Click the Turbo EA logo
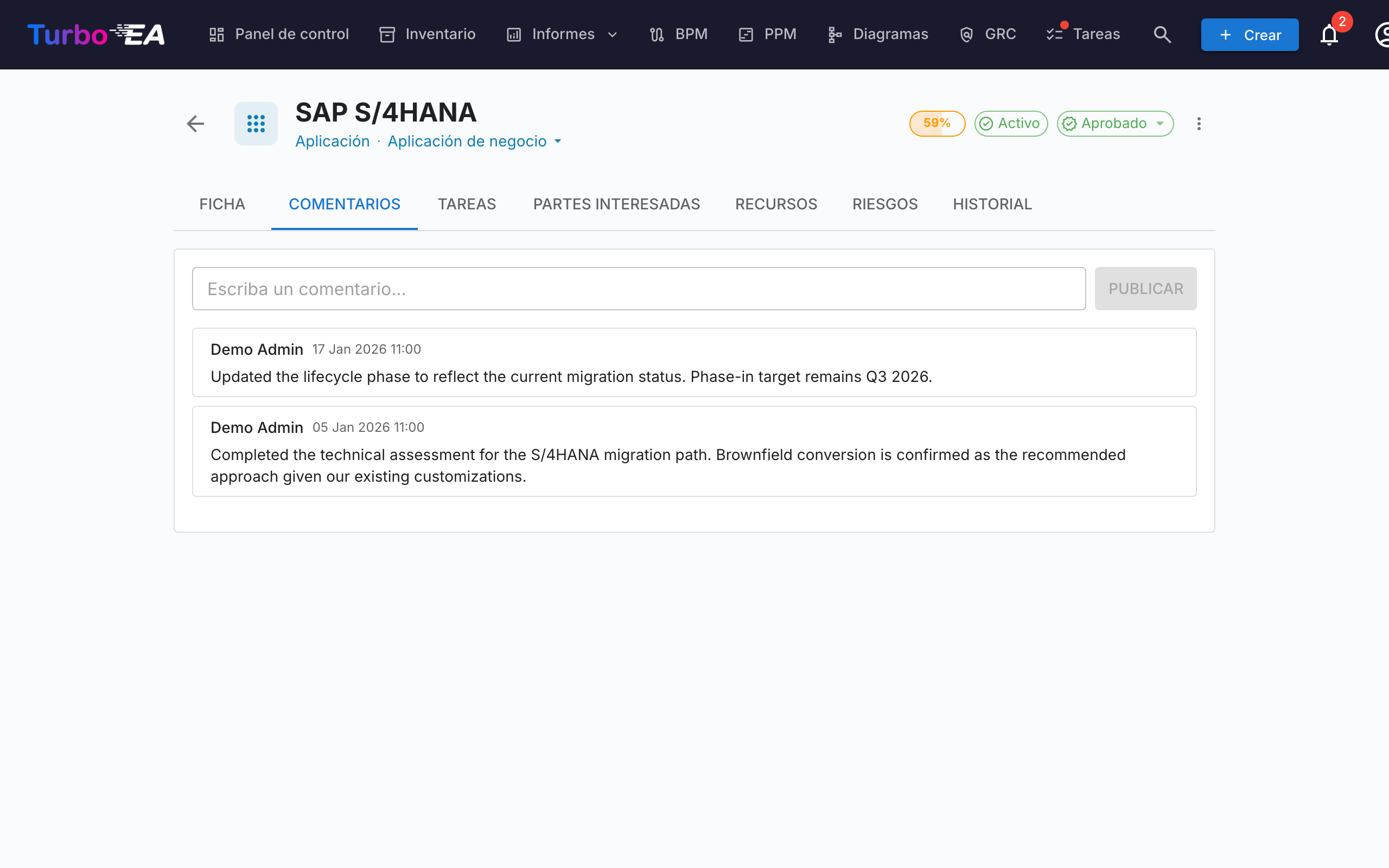1389x868 pixels. pyautogui.click(x=96, y=34)
